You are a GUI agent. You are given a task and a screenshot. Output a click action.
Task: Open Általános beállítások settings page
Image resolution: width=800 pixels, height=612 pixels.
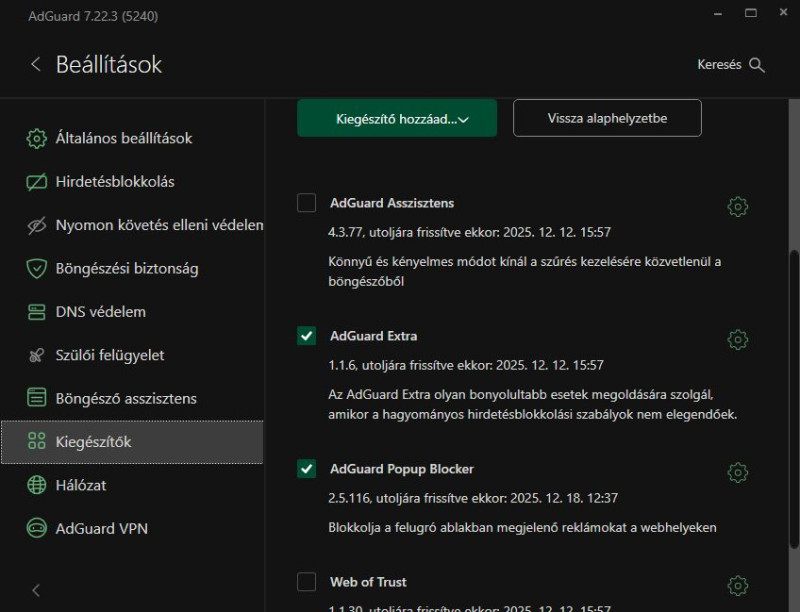pyautogui.click(x=123, y=138)
